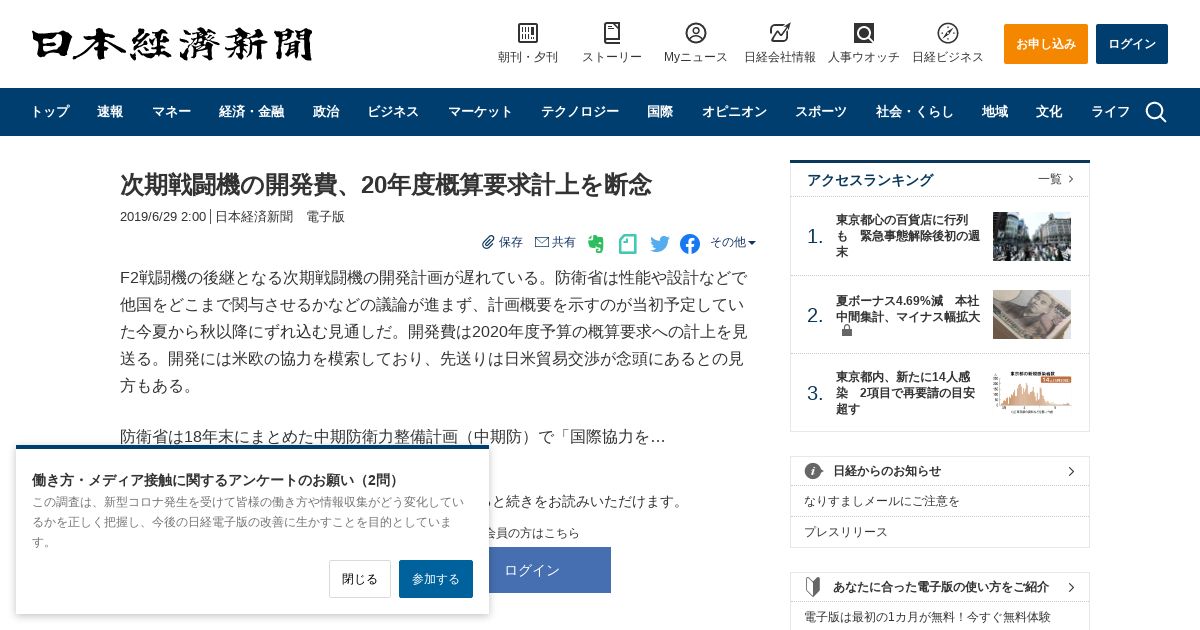The width and height of the screenshot is (1200, 630).
Task: Open the ストーリー icon in the header
Action: pos(612,33)
